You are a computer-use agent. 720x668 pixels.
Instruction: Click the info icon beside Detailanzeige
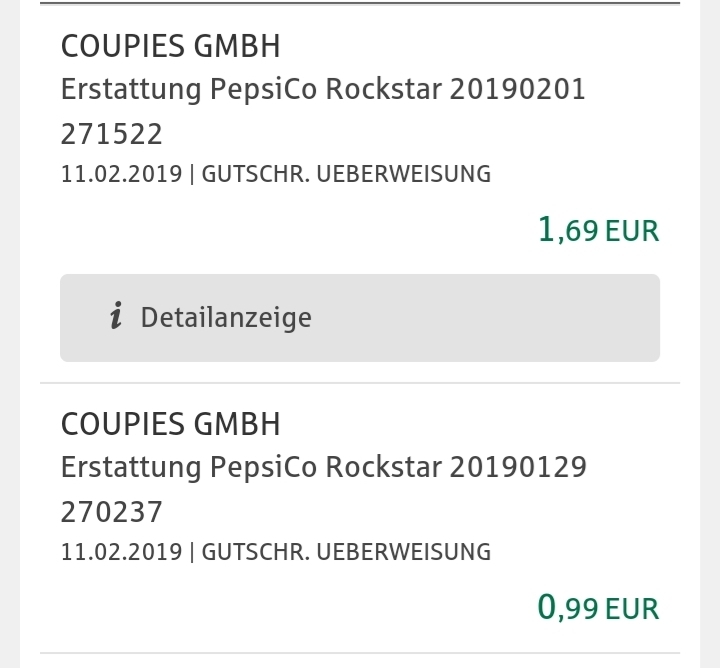coord(116,315)
